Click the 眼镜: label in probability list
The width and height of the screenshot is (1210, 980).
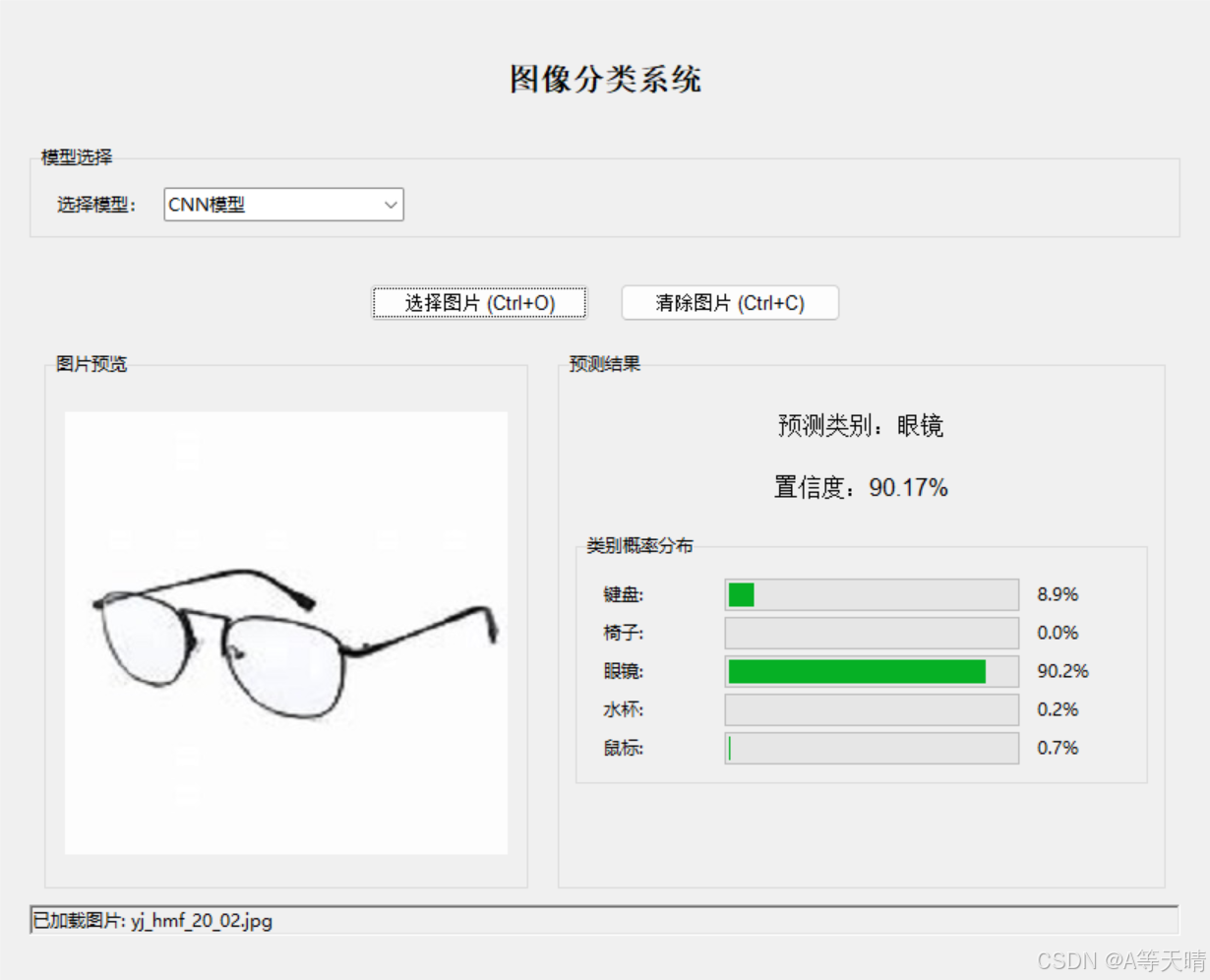point(624,671)
